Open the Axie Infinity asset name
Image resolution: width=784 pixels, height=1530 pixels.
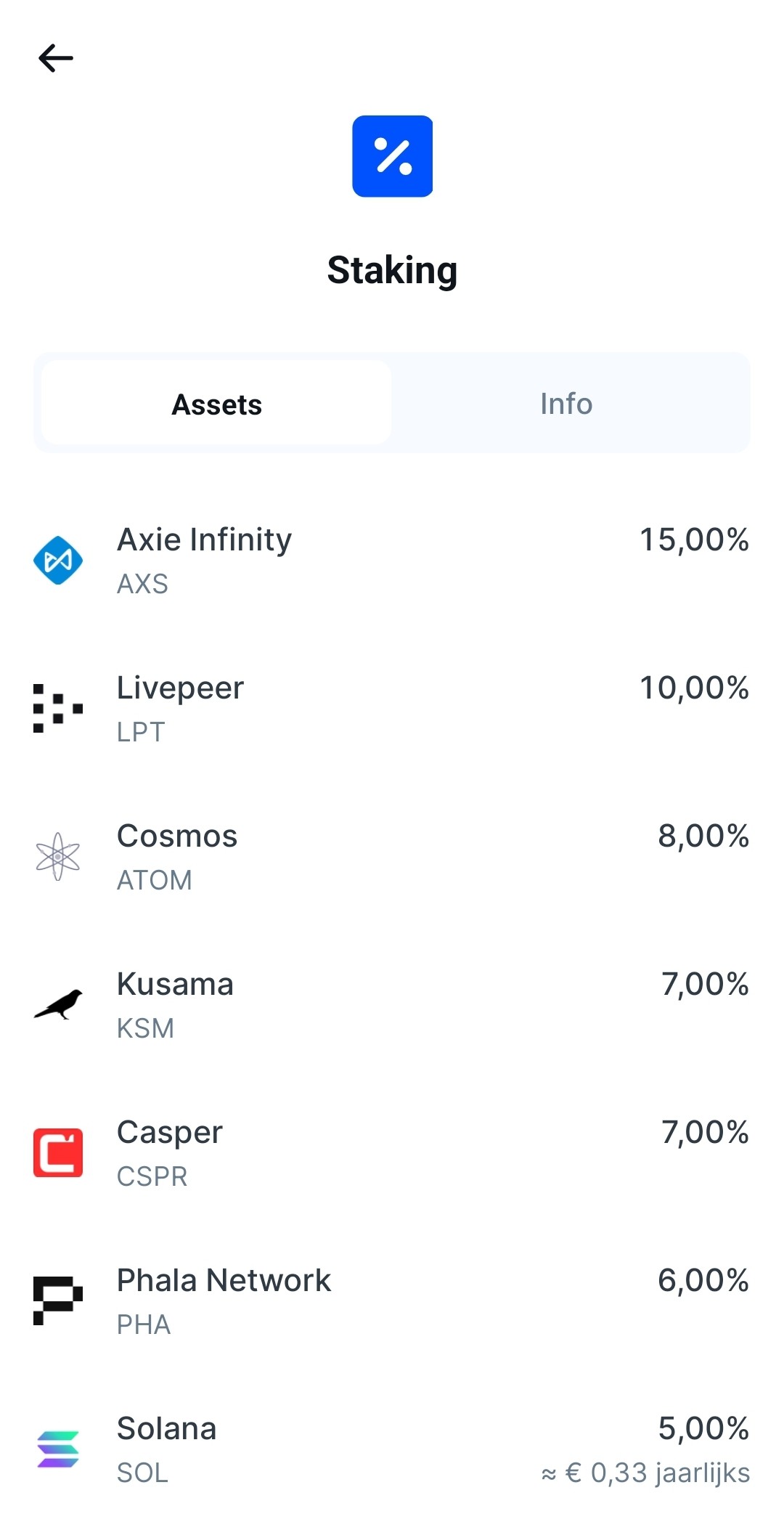(205, 540)
